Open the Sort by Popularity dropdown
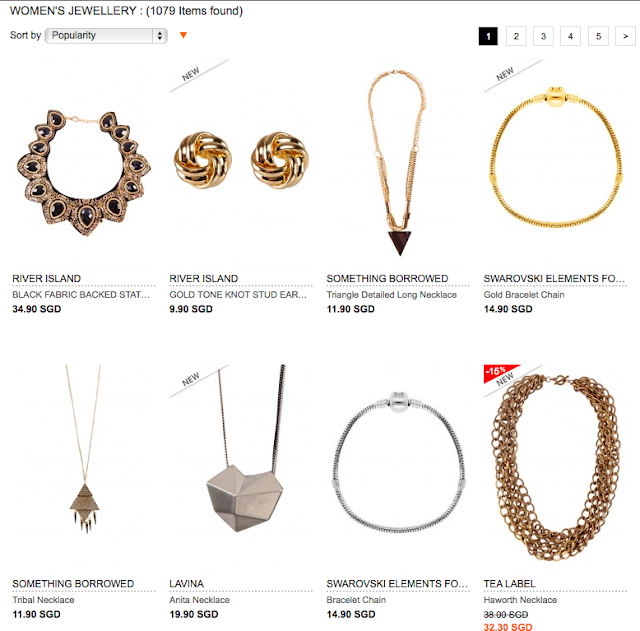This screenshot has width=640, height=631. point(105,35)
